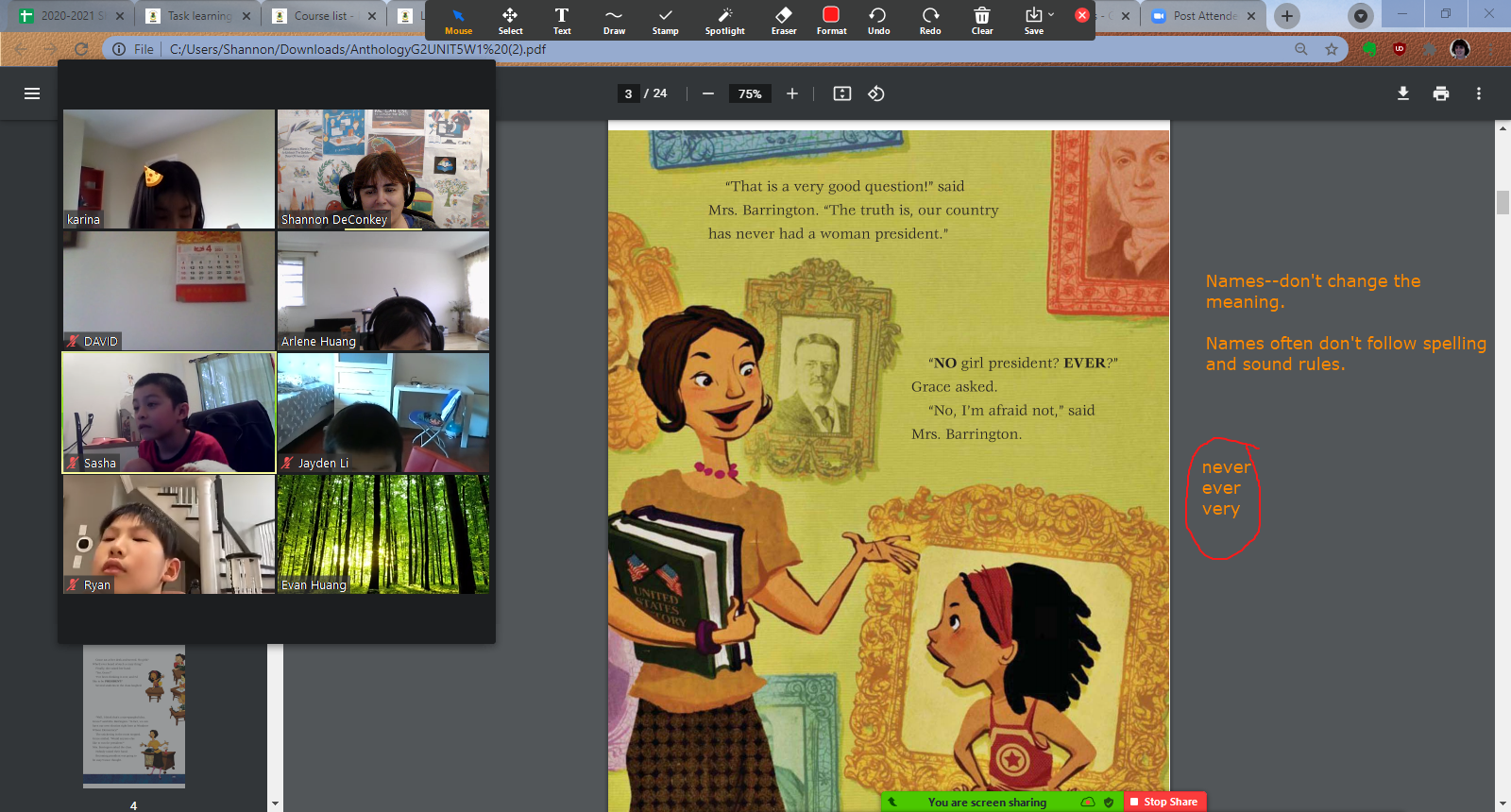Open the browser zoom magnifier icon

point(1301,49)
